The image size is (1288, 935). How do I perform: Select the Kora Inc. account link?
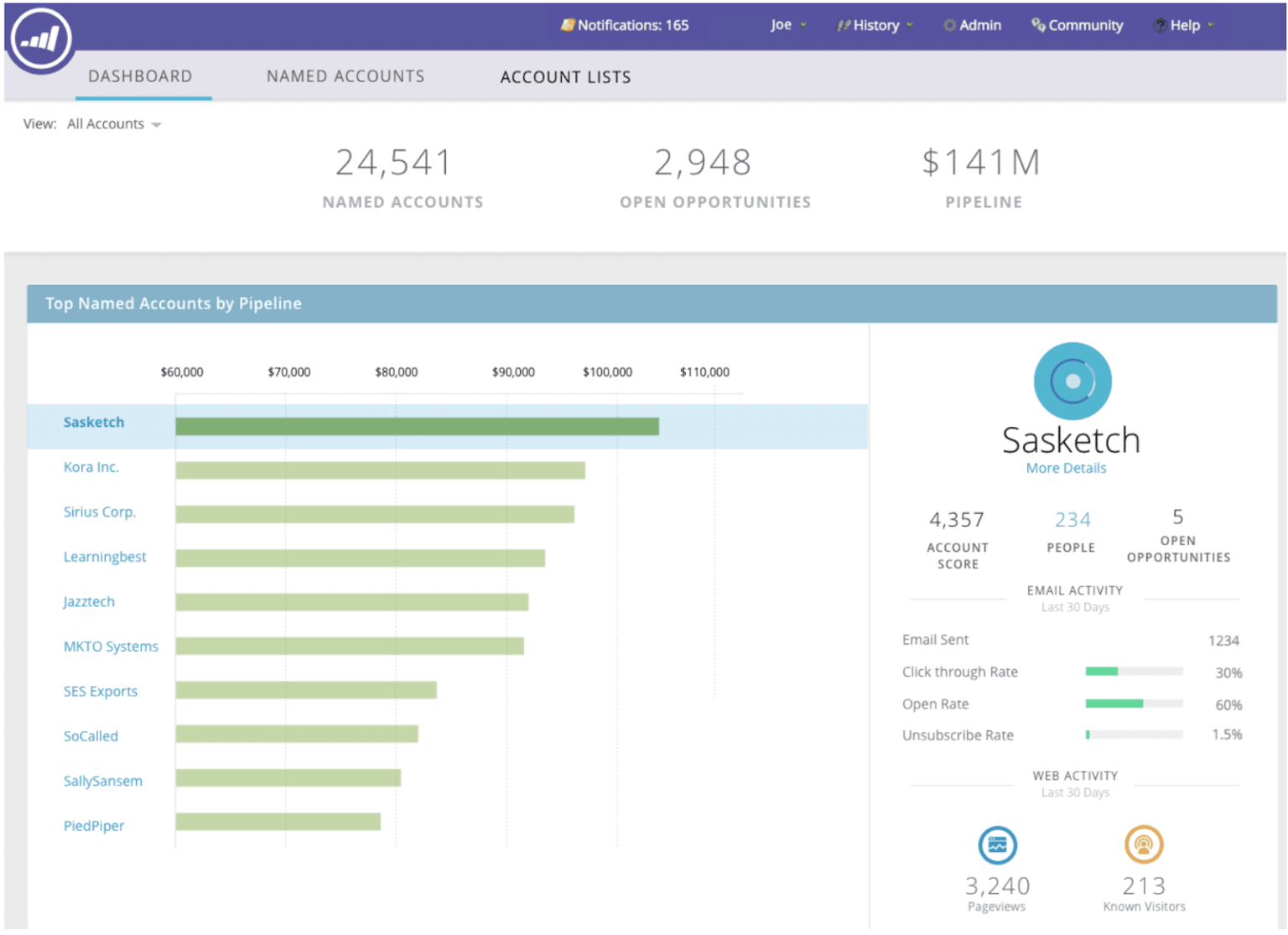pos(91,467)
